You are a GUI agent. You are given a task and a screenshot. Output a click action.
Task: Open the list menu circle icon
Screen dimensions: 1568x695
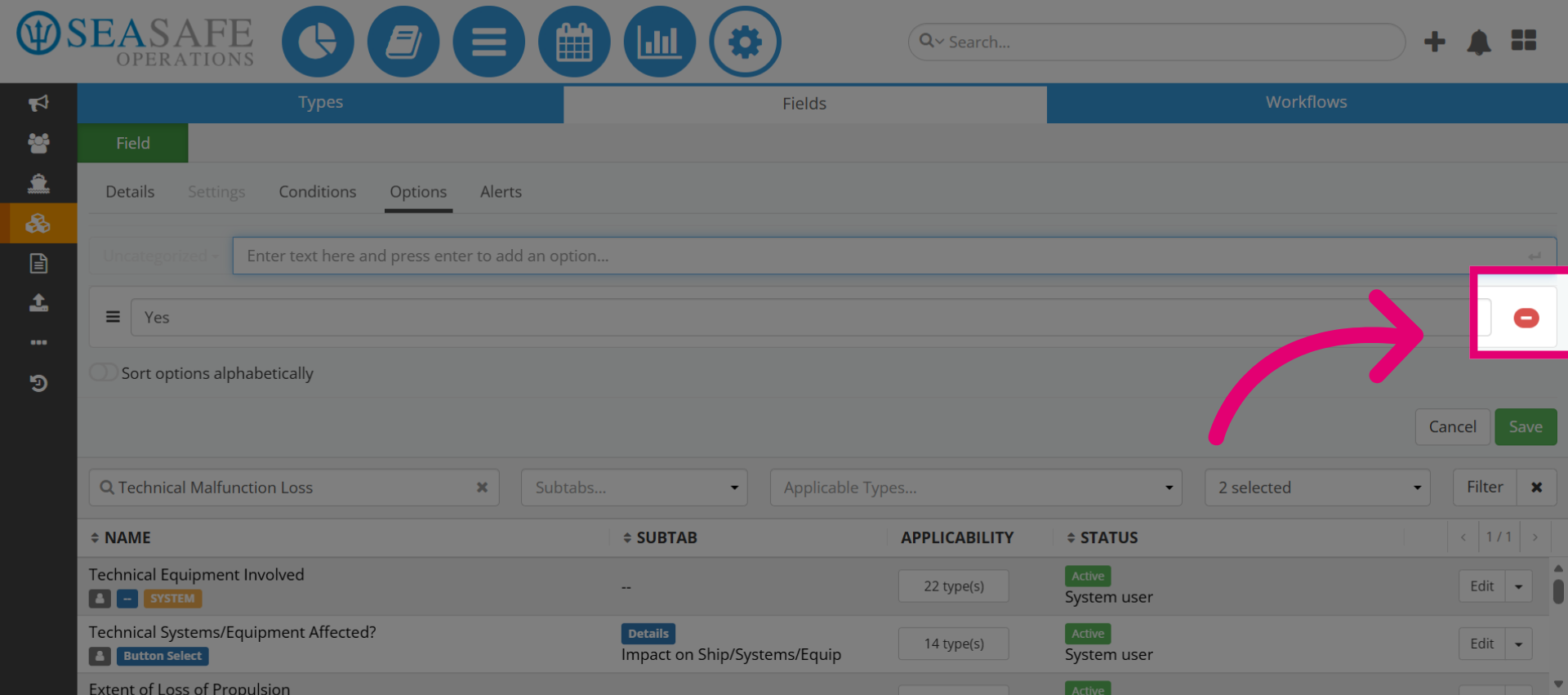488,42
